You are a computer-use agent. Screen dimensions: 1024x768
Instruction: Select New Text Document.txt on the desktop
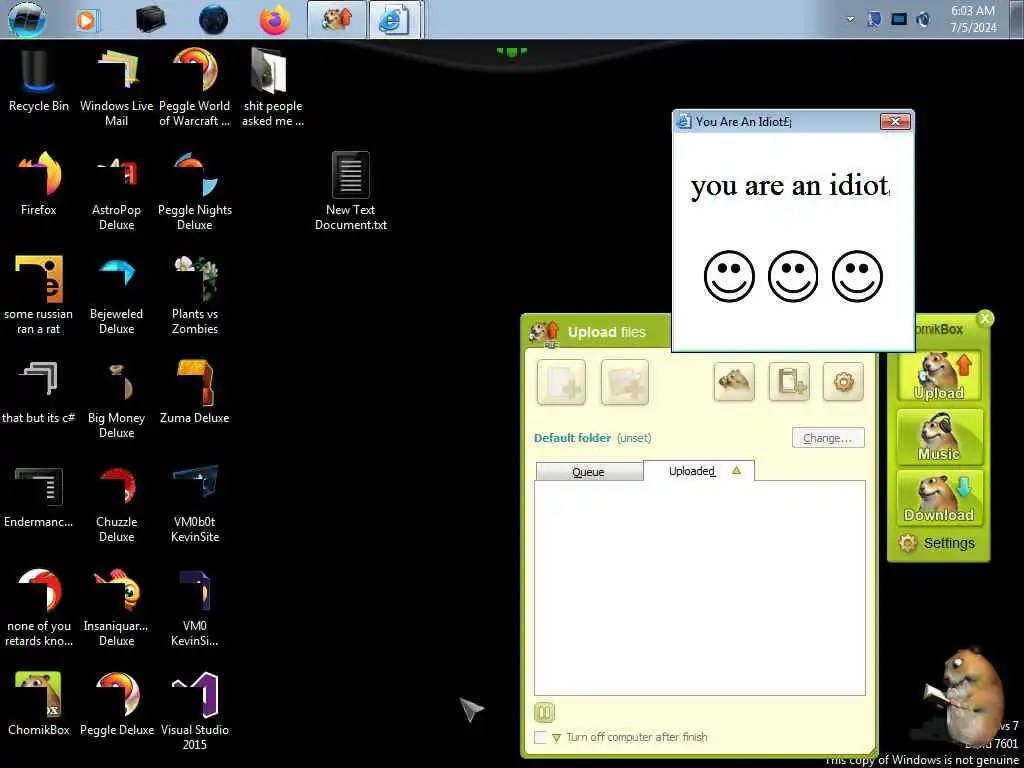[351, 191]
